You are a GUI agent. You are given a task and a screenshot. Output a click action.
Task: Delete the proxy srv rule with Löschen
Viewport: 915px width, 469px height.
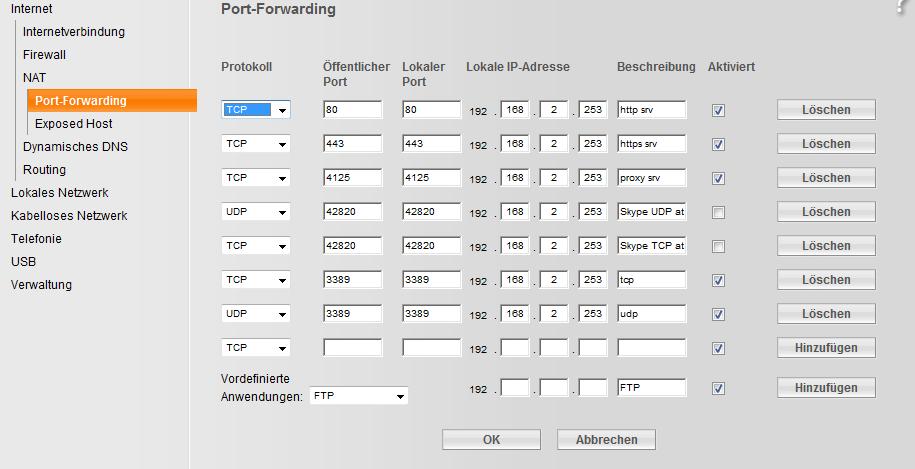coord(826,177)
